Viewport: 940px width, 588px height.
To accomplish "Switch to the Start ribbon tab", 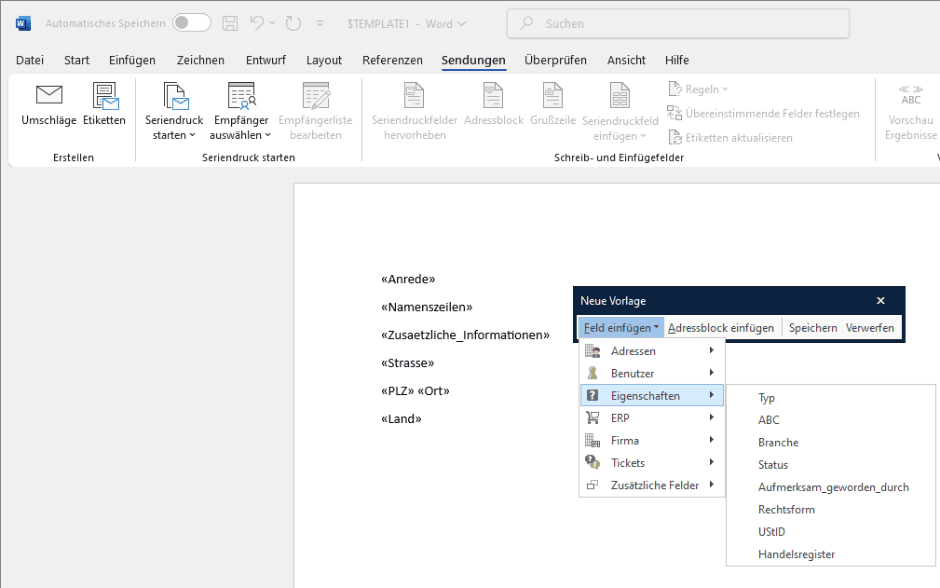I will tap(77, 60).
